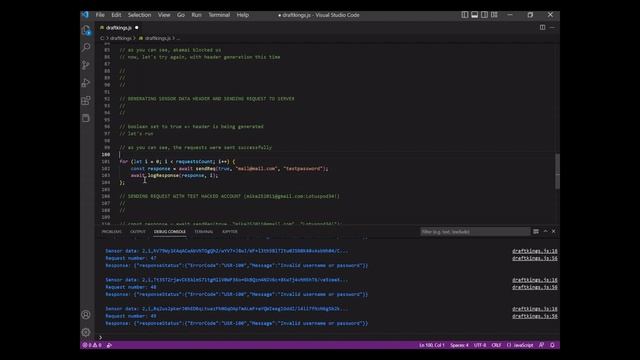Expand the C: drive breadcrumb

point(102,38)
